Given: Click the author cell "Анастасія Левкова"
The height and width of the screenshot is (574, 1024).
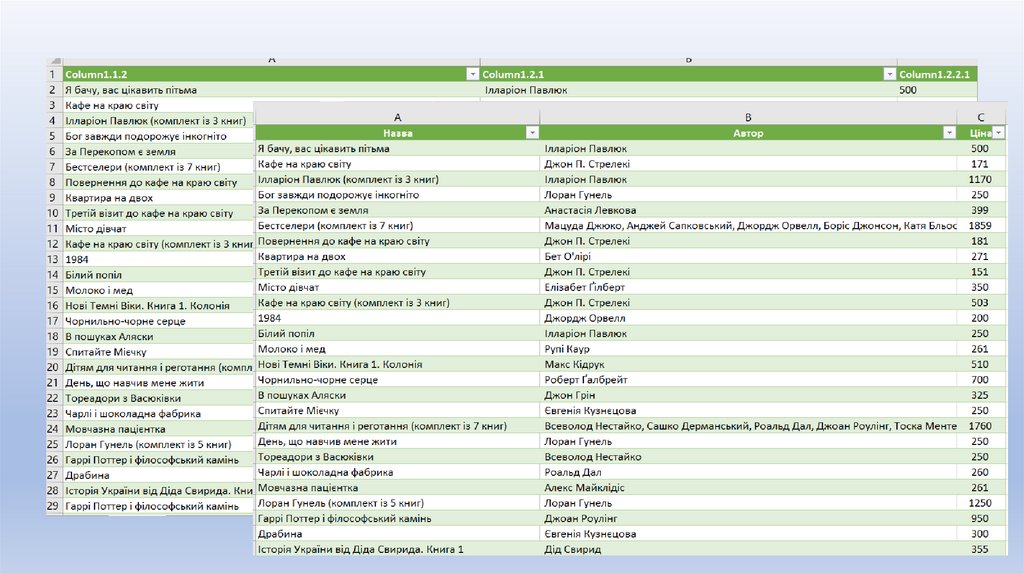Looking at the screenshot, I should pos(590,210).
